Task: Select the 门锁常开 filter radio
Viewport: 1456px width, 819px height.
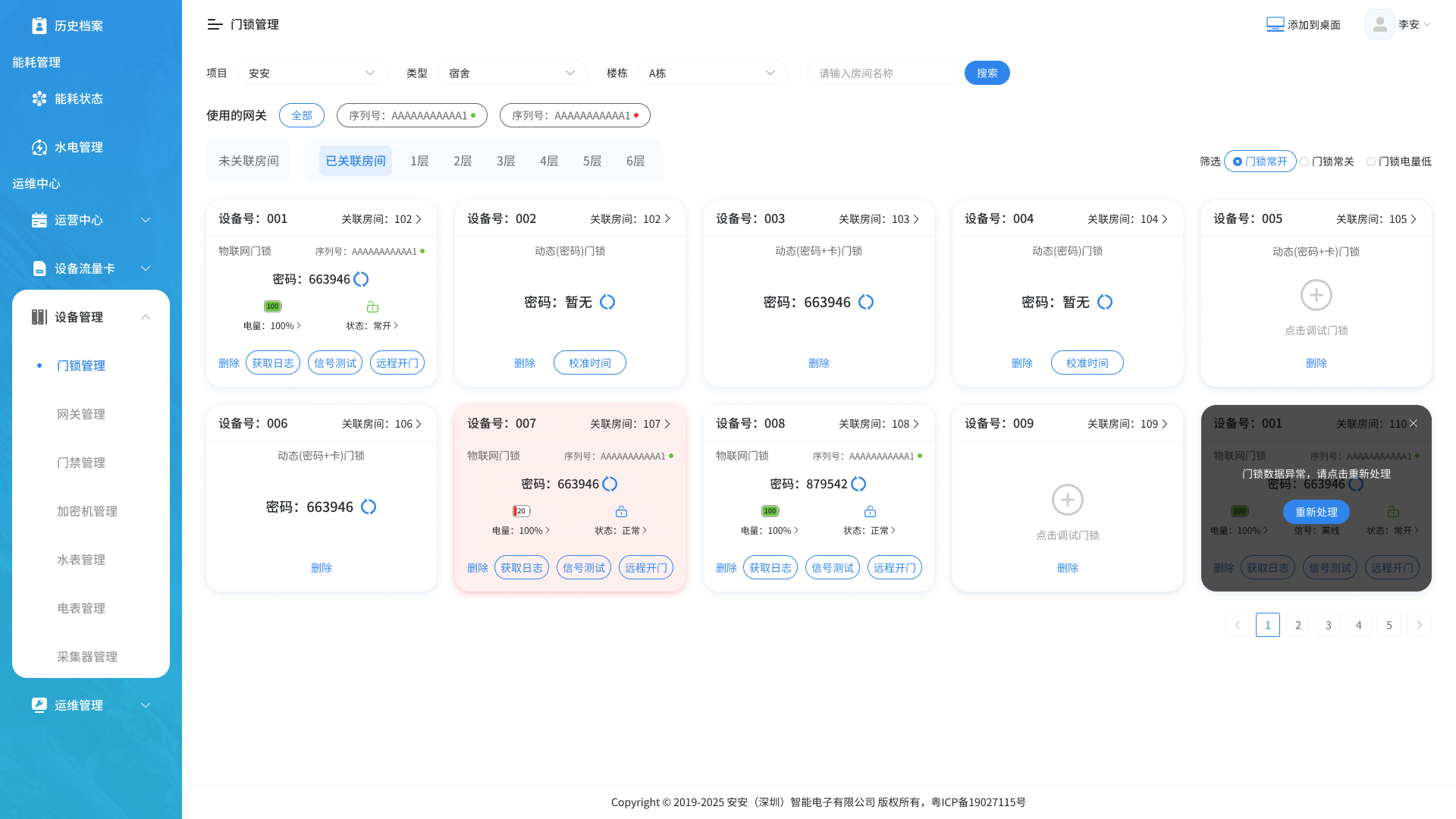Action: (x=1238, y=162)
